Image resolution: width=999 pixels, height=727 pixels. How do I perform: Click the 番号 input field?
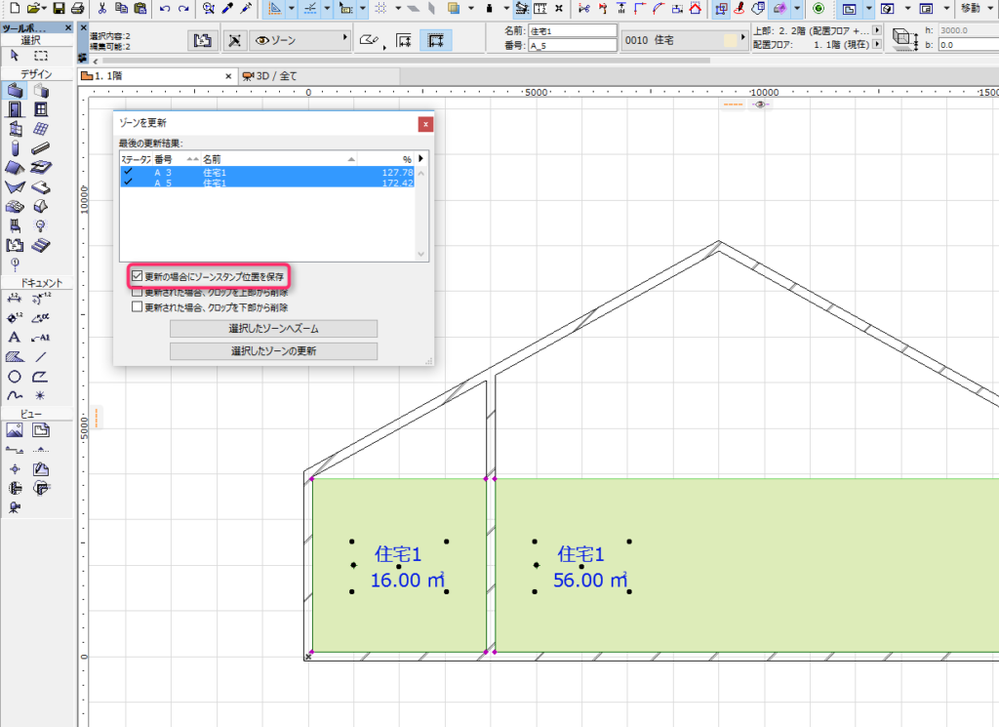(x=572, y=45)
